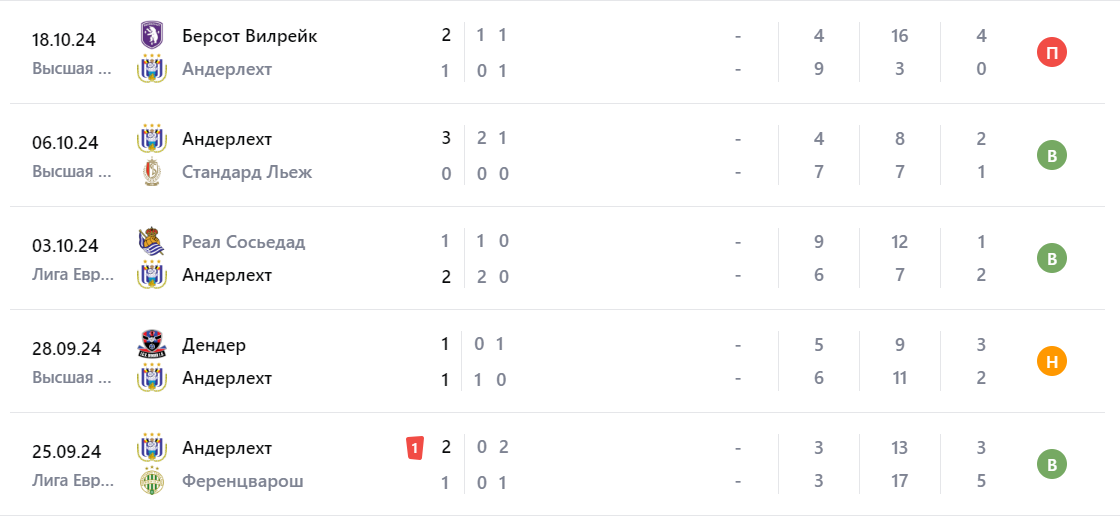This screenshot has width=1120, height=517.
Task: Select the 18.10.24 match date
Action: click(x=65, y=40)
